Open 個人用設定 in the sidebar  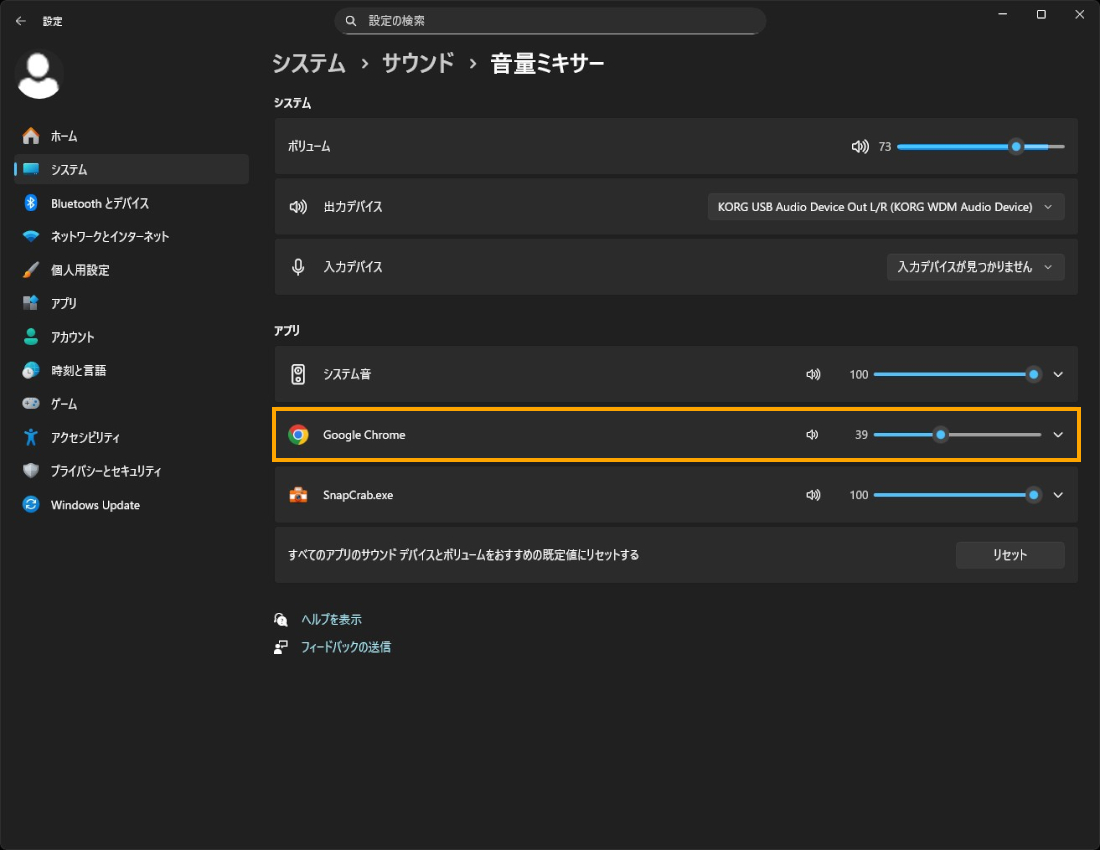point(132,270)
